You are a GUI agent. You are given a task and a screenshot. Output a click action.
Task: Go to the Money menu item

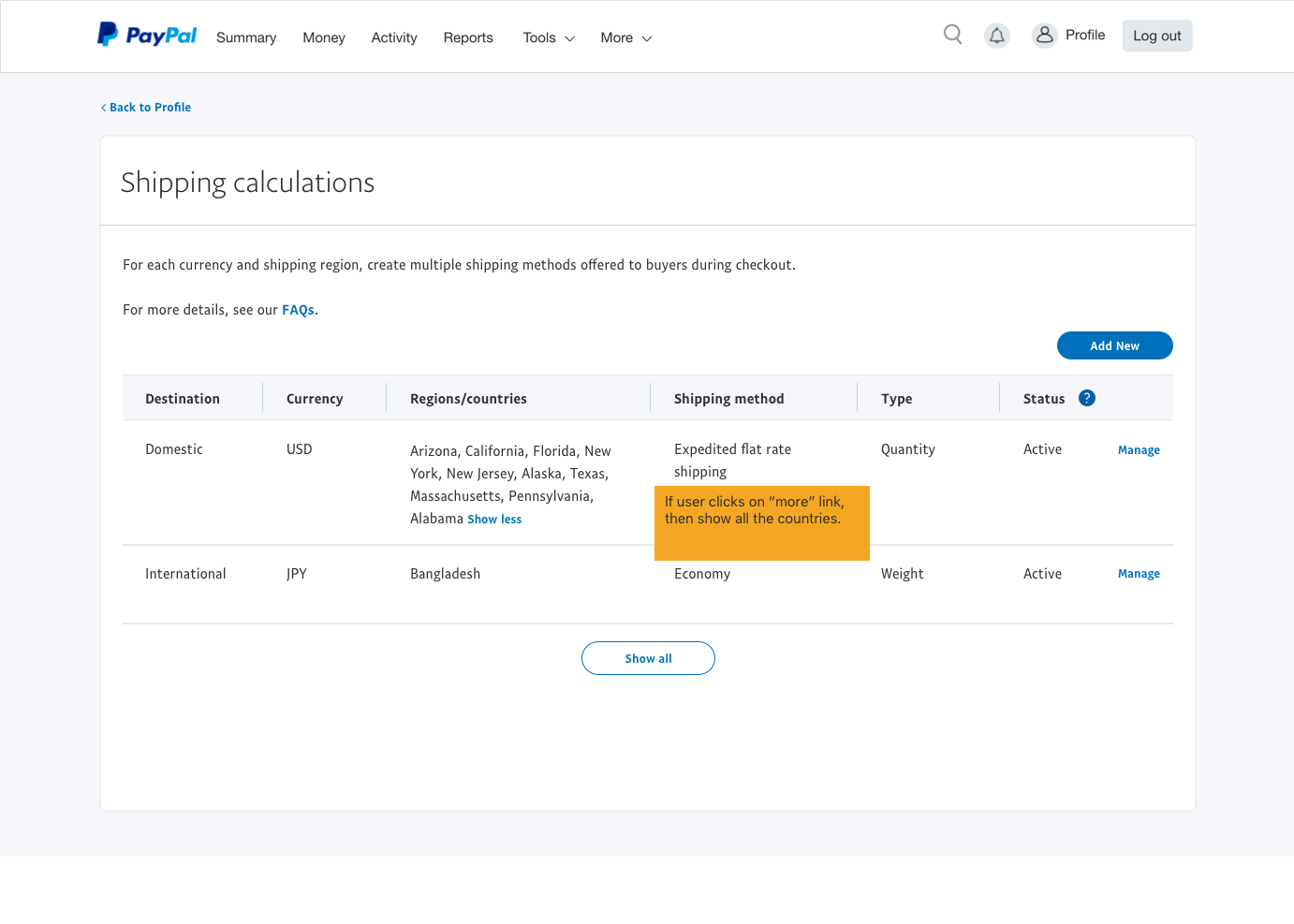click(324, 37)
